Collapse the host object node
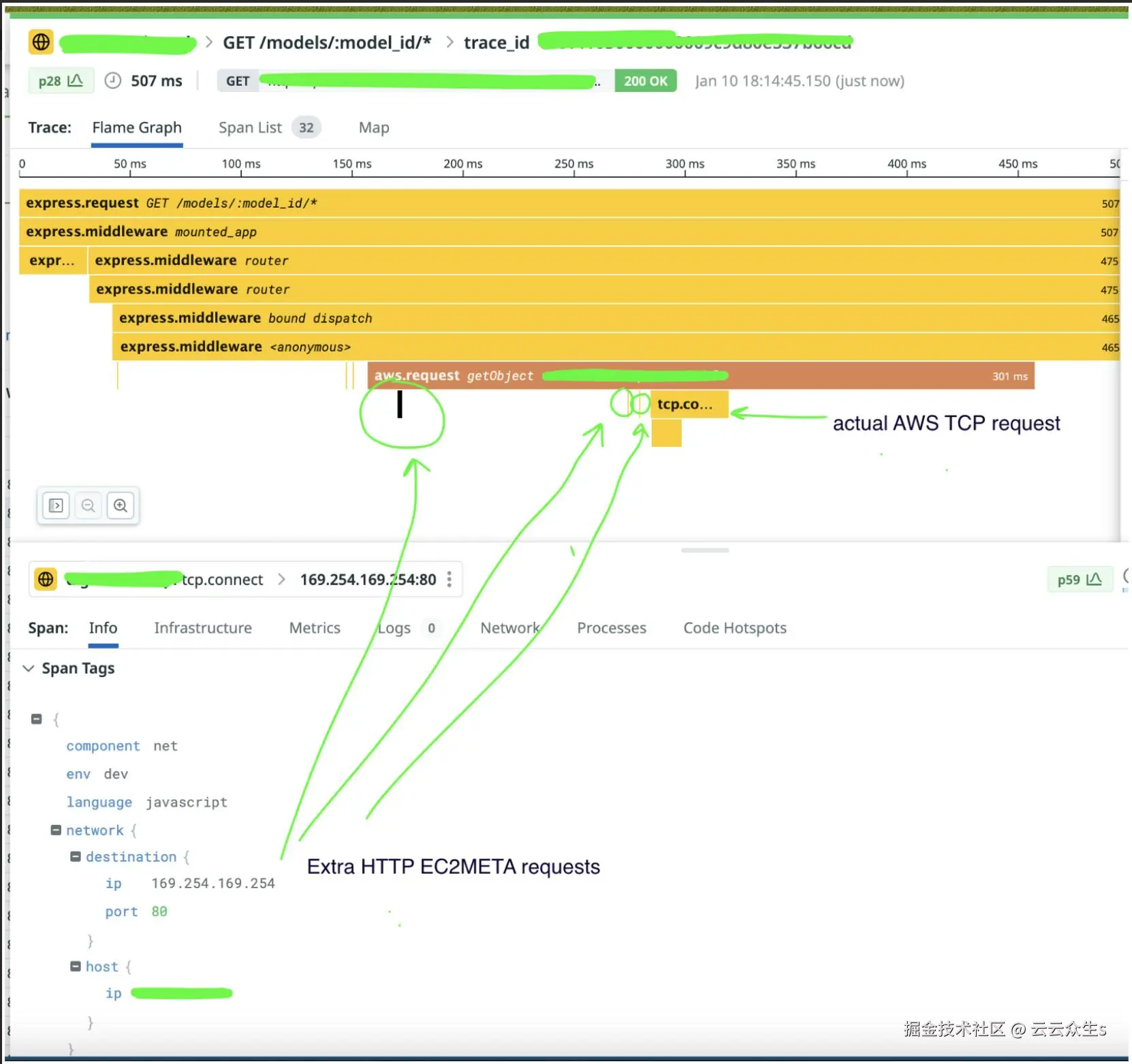1132x1064 pixels. coord(76,966)
